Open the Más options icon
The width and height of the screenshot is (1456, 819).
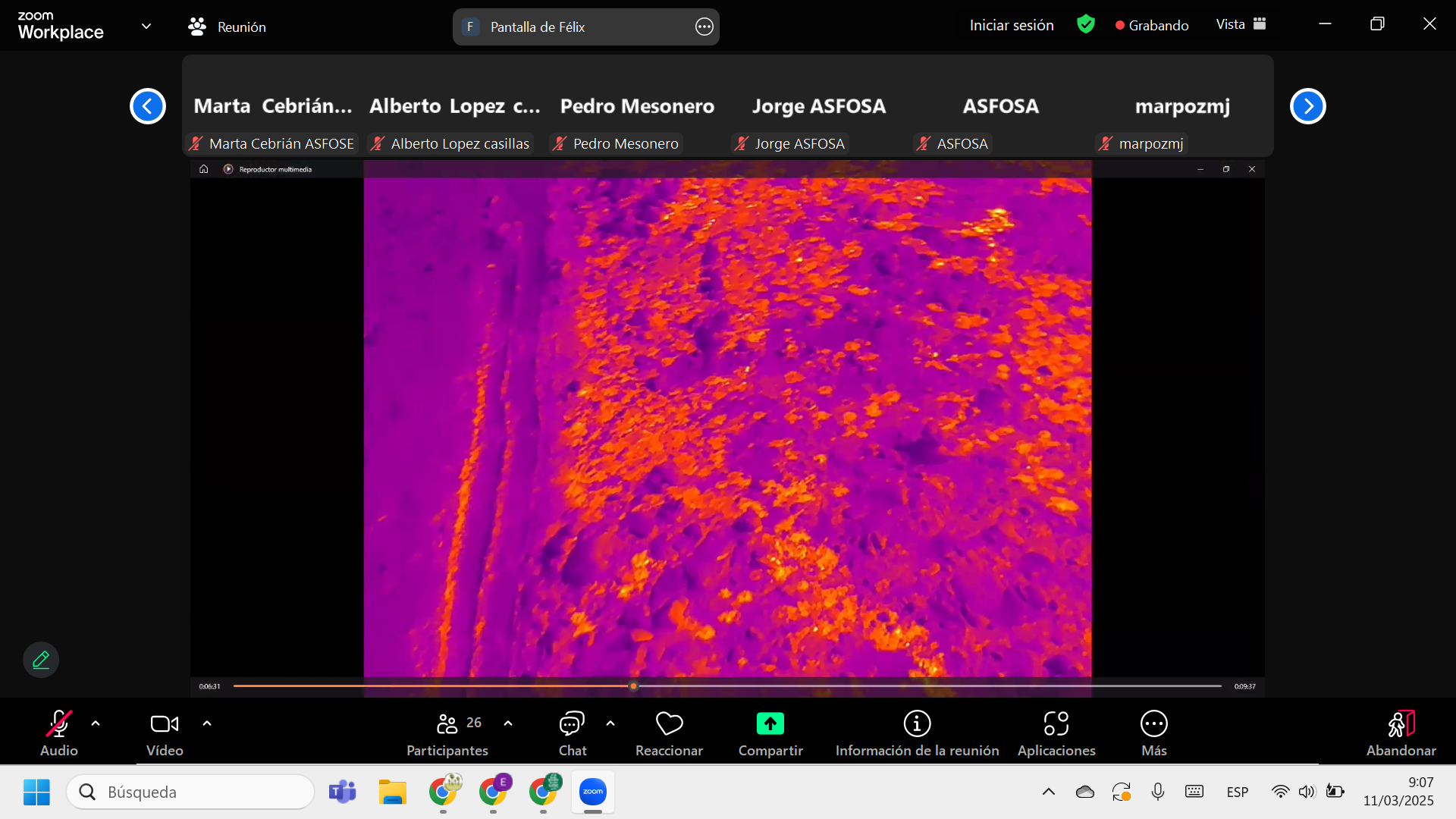(x=1153, y=724)
